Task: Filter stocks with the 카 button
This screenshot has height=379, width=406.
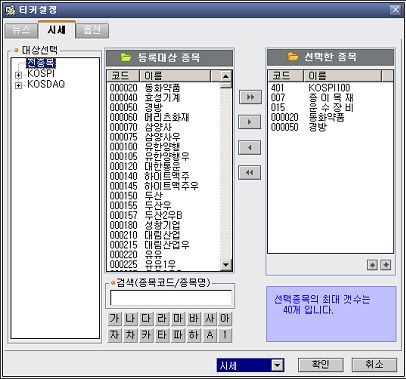Action: (146, 335)
